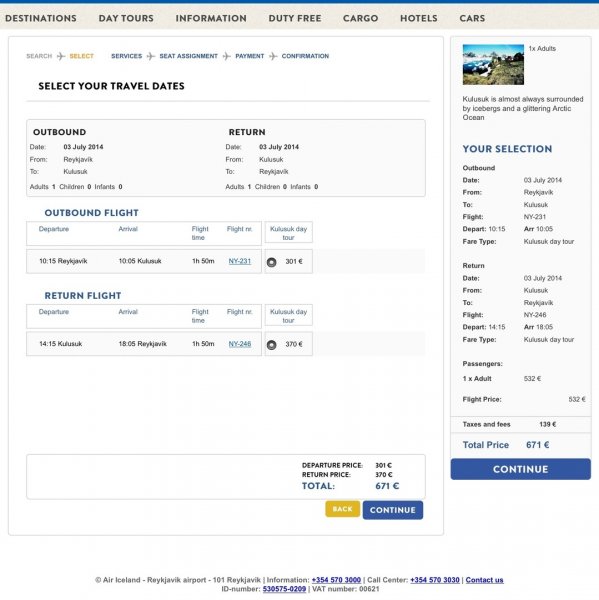Viewport: 599px width, 600px height.
Task: Click the yellow Back button
Action: 343,509
